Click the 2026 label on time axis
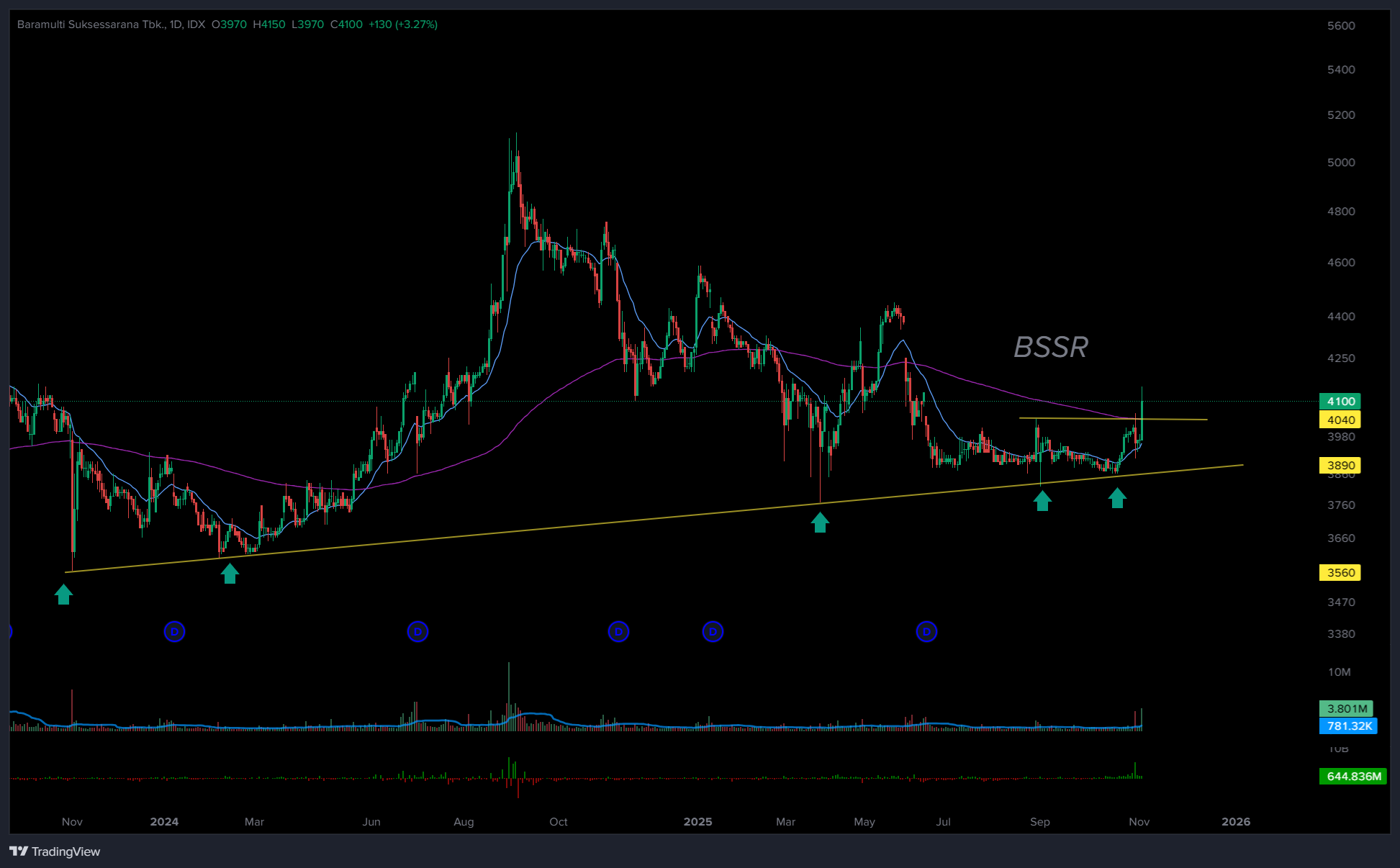Viewport: 1400px width, 868px height. [1236, 822]
